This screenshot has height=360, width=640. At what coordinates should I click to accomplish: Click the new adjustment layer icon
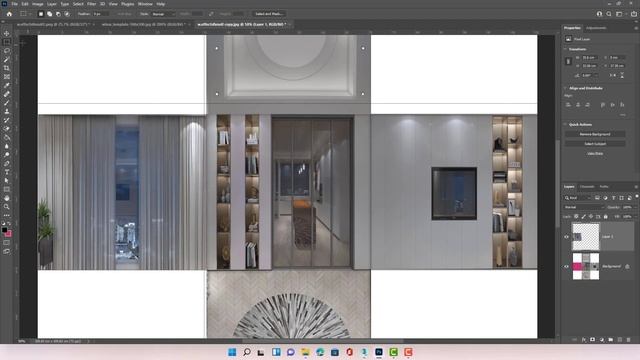pyautogui.click(x=602, y=340)
